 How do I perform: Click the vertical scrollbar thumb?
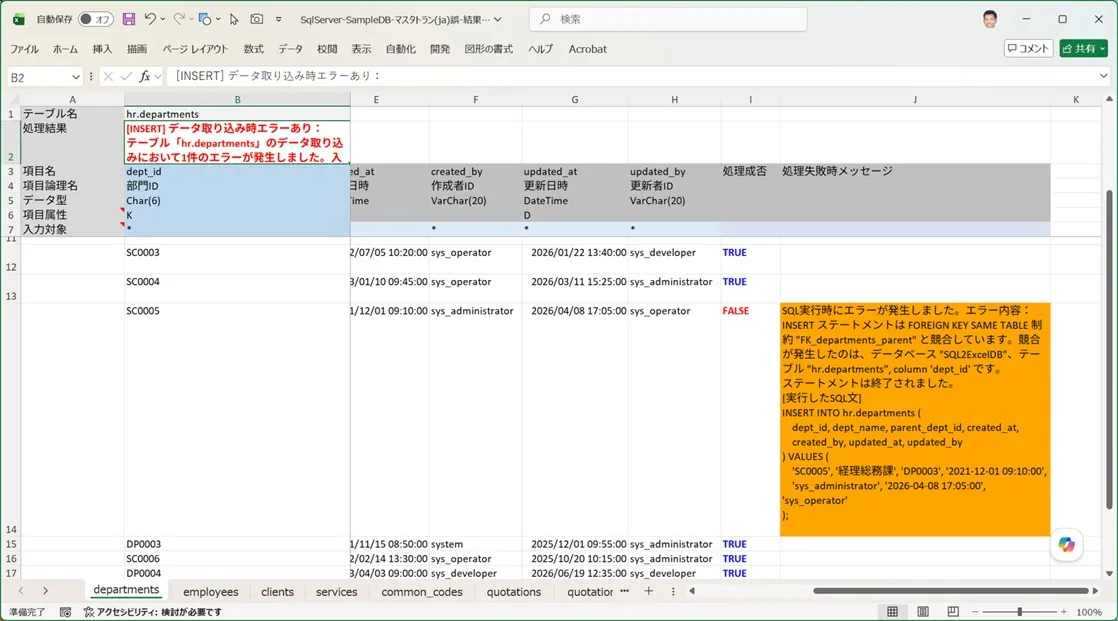(x=1109, y=349)
